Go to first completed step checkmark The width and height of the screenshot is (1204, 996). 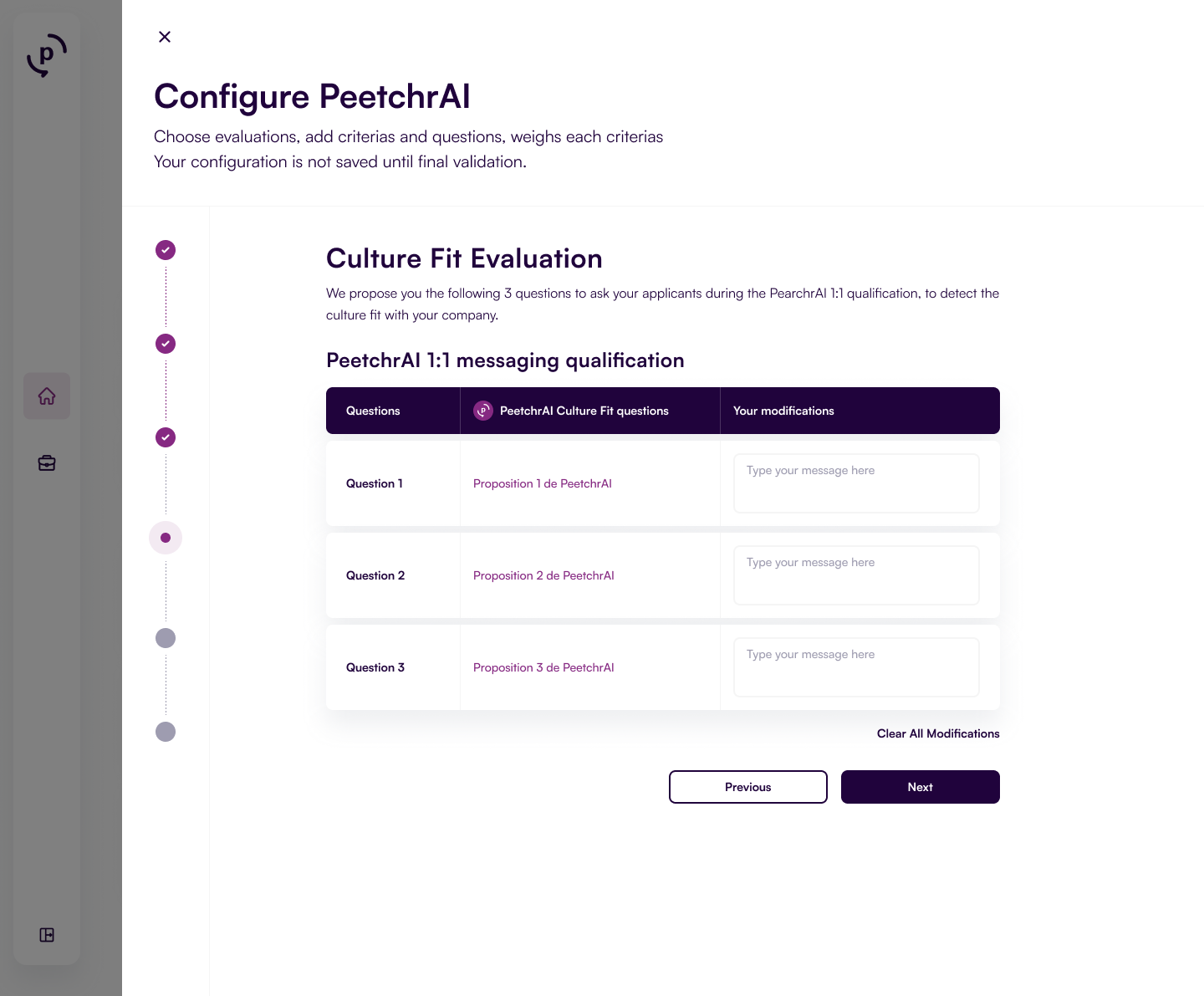click(x=166, y=250)
